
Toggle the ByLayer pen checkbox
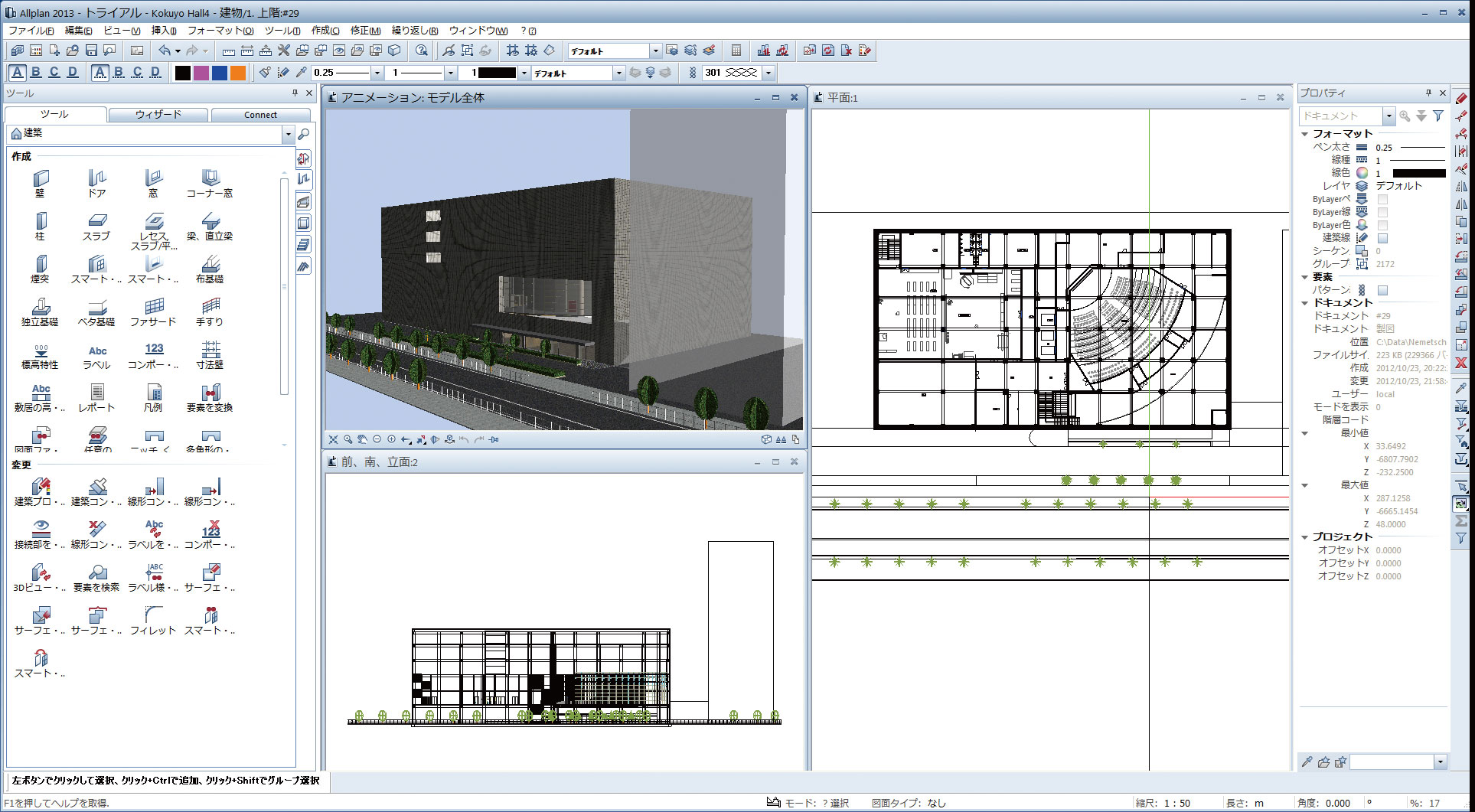coord(1382,199)
